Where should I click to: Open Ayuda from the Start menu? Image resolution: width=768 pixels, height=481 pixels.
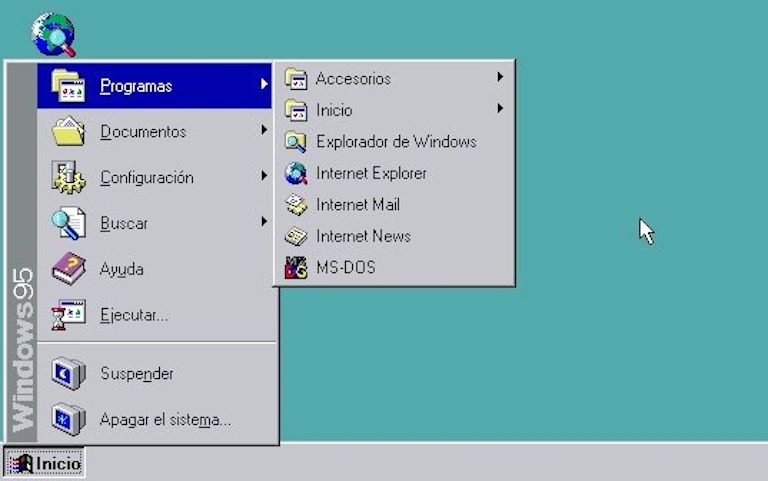click(x=154, y=269)
